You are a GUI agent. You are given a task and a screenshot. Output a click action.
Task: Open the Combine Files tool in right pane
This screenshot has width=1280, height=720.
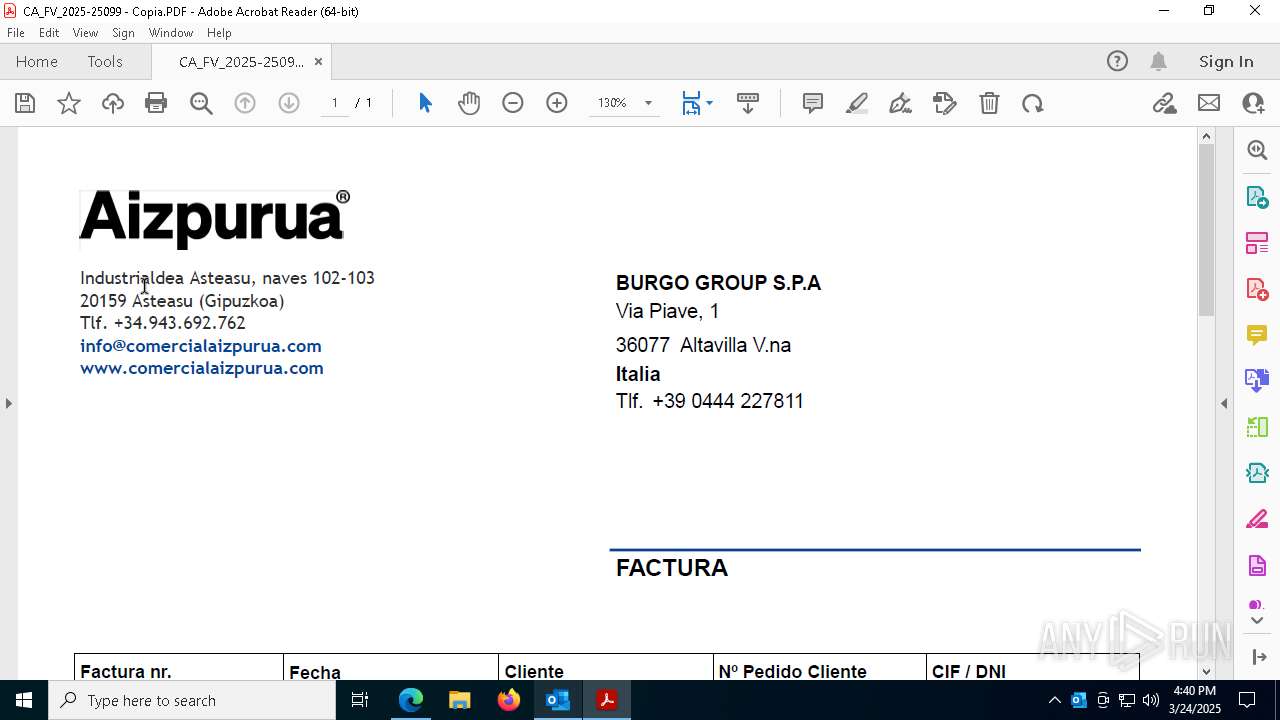coord(1257,381)
